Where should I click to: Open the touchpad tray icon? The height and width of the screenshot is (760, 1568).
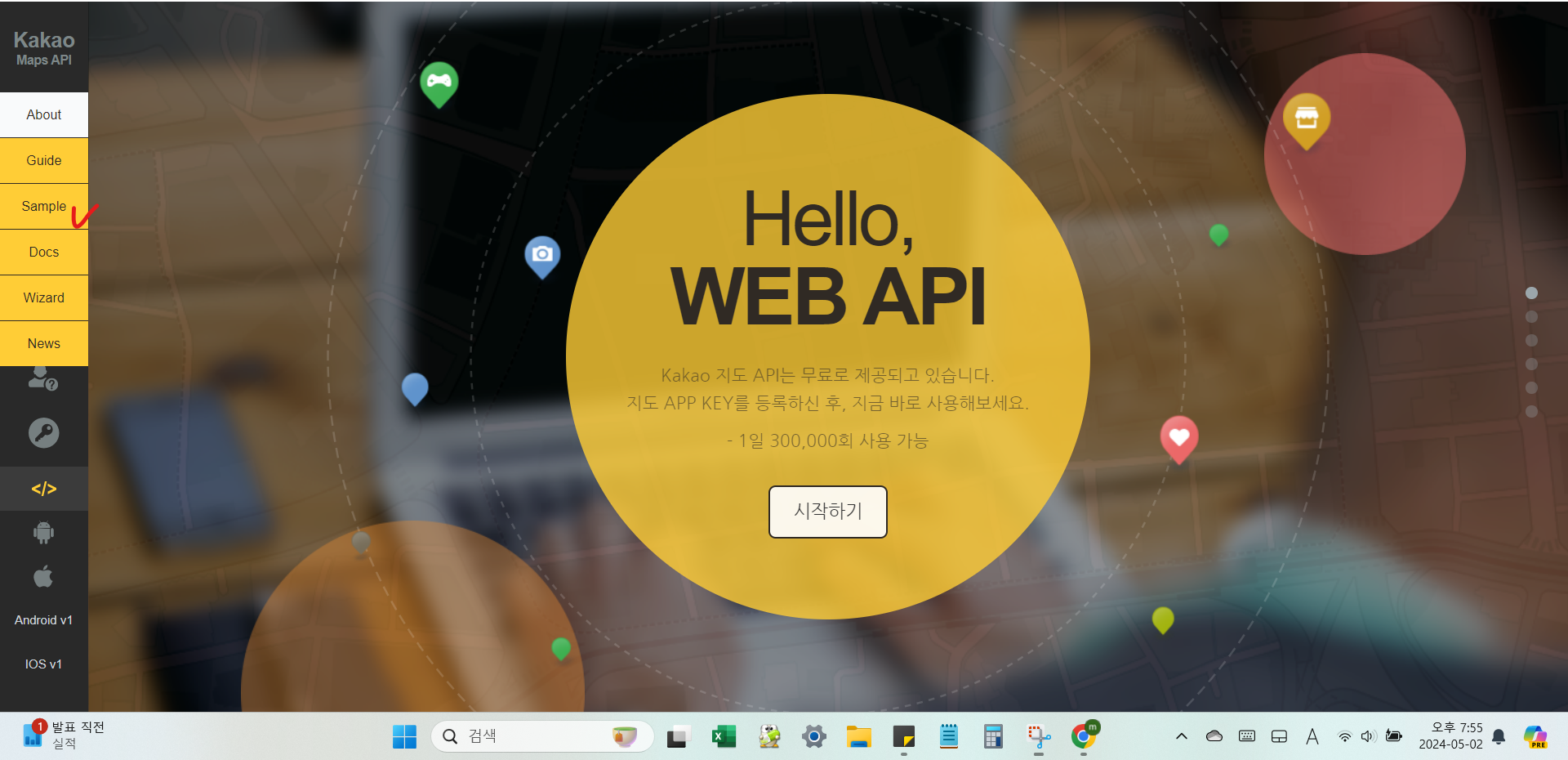click(x=1280, y=736)
